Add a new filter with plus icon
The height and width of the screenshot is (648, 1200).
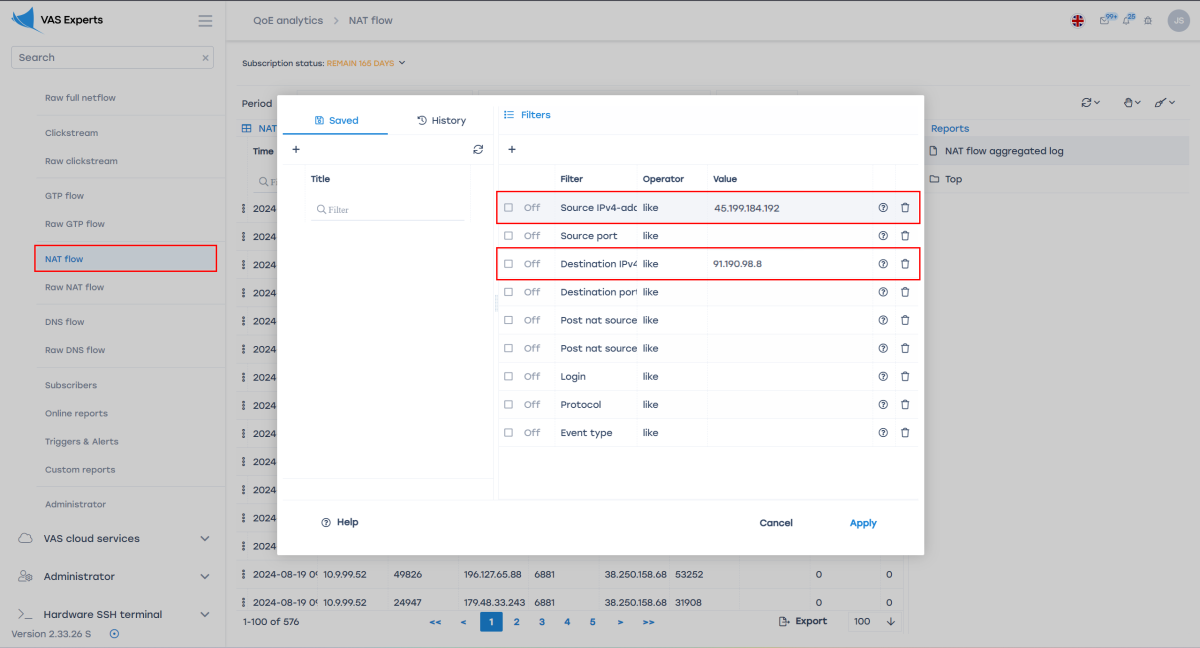coord(512,149)
